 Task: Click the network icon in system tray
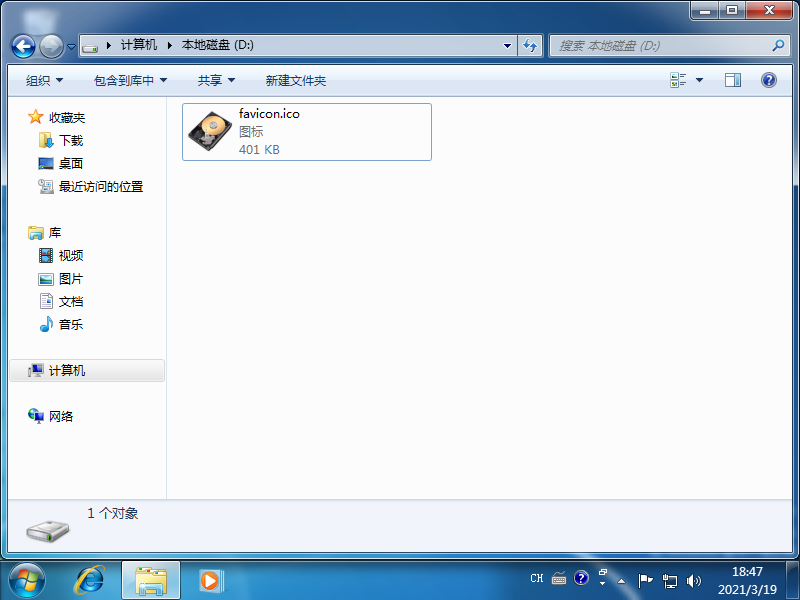pyautogui.click(x=670, y=578)
